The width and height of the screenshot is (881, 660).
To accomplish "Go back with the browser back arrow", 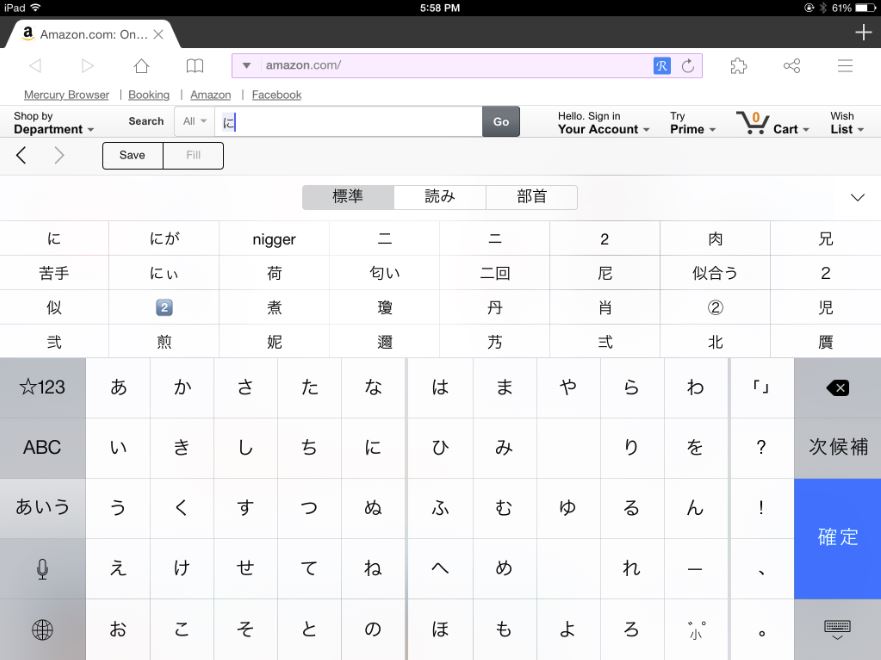I will [x=35, y=66].
